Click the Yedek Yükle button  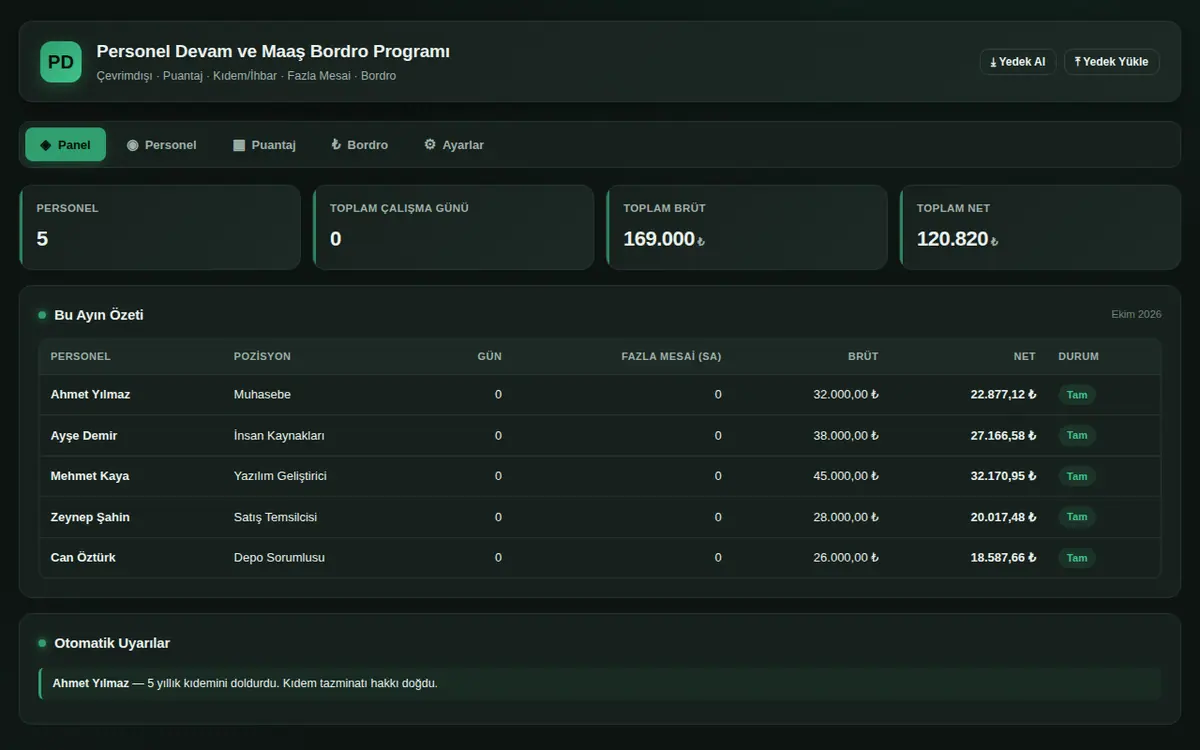click(x=1112, y=62)
